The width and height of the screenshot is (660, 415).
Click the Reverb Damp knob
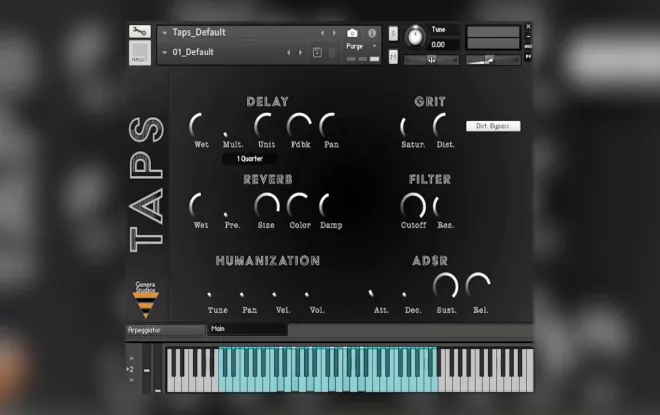tap(330, 206)
